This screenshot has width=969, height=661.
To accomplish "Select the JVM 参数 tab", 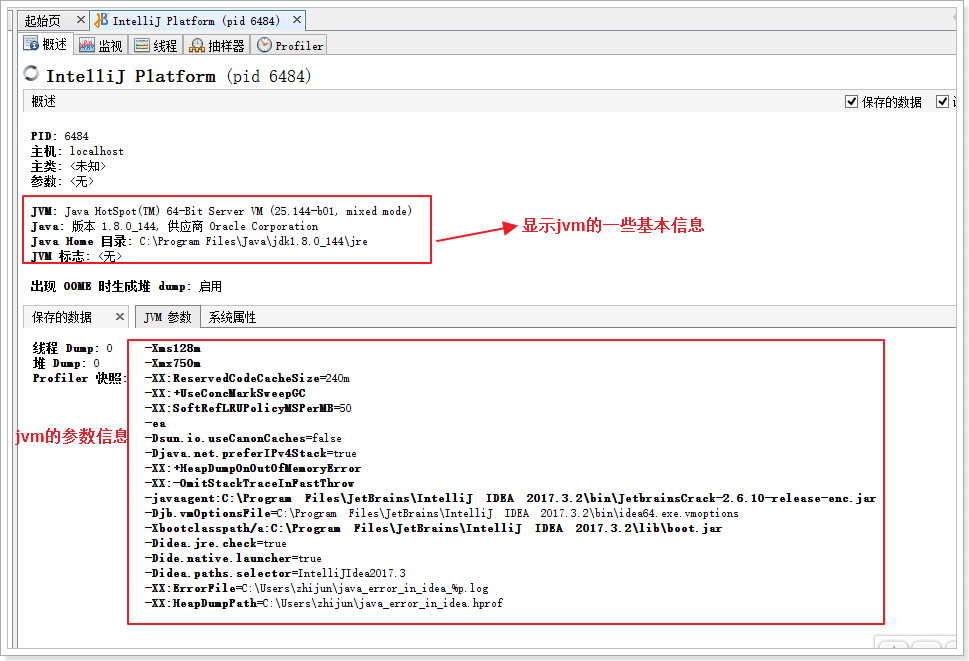I will pyautogui.click(x=167, y=317).
